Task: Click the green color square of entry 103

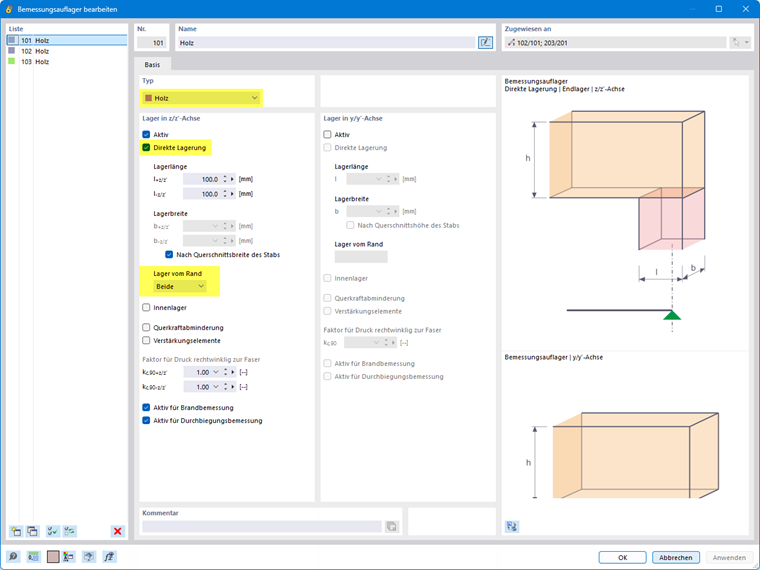Action: click(12, 61)
